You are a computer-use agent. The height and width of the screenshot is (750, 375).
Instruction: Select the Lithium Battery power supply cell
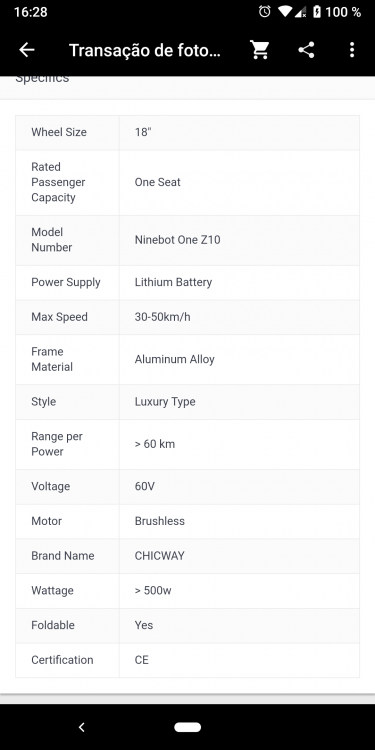(239, 282)
